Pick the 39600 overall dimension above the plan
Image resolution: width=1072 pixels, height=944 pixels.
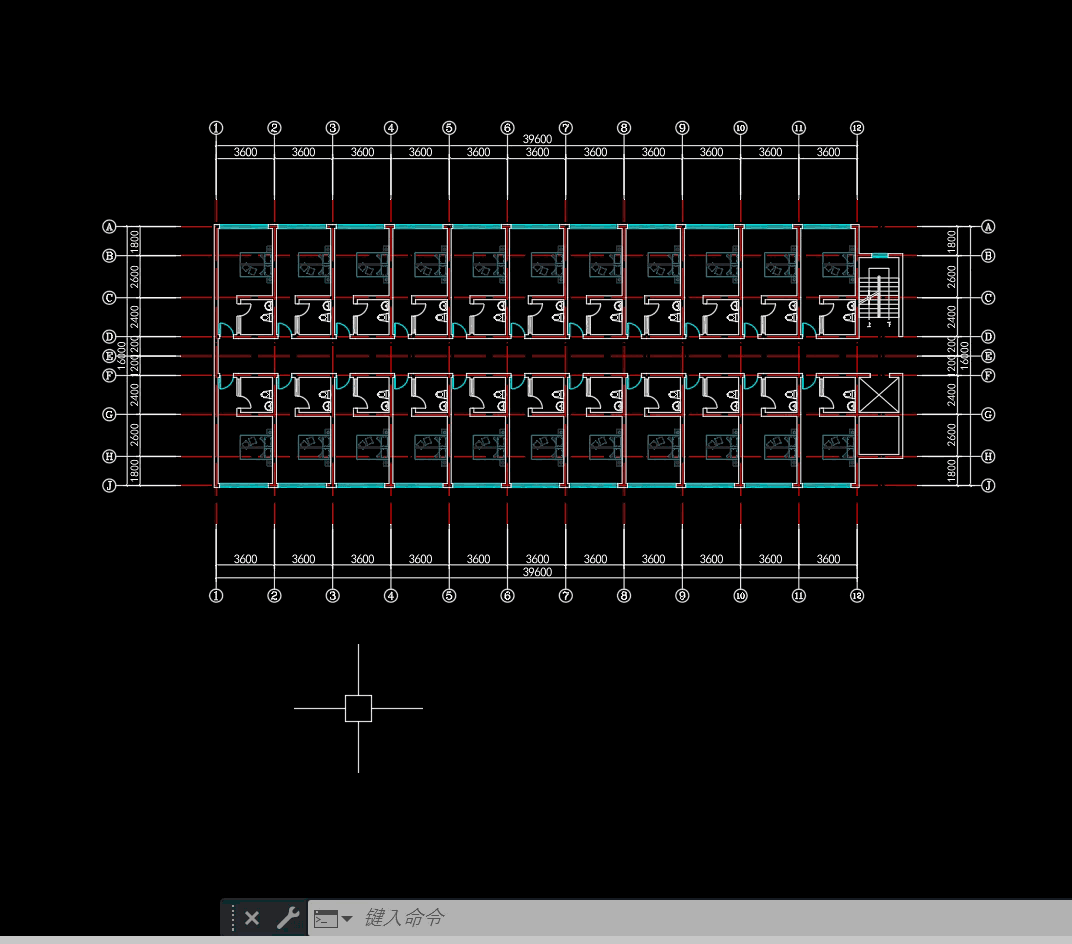[537, 139]
